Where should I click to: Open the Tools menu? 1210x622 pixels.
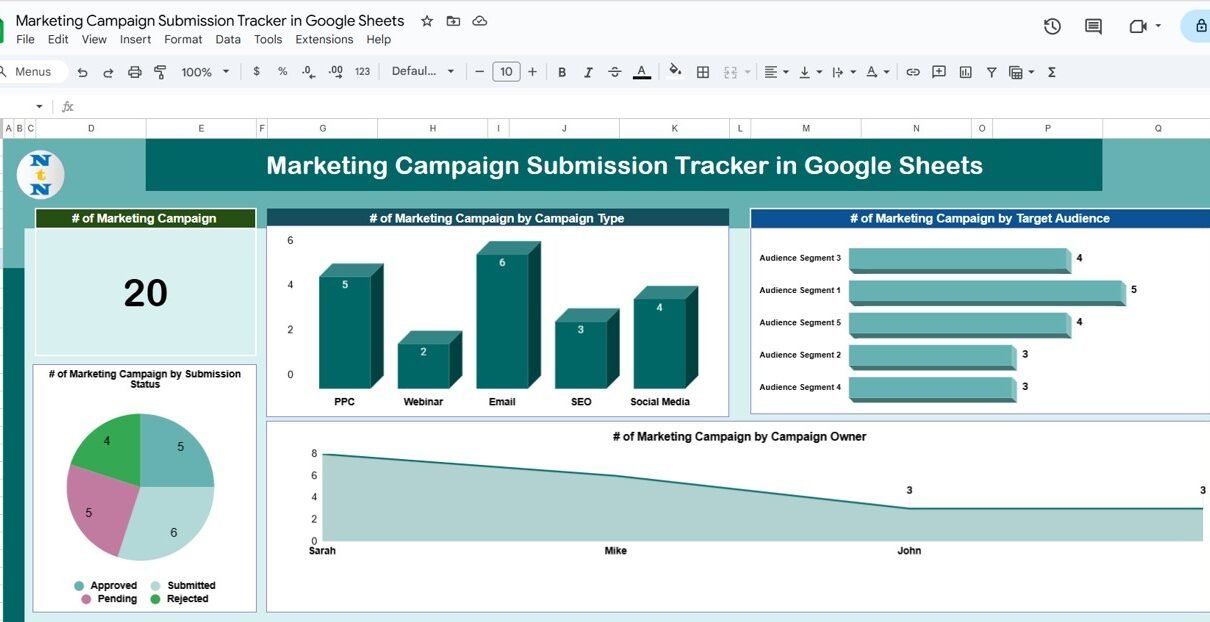point(268,40)
